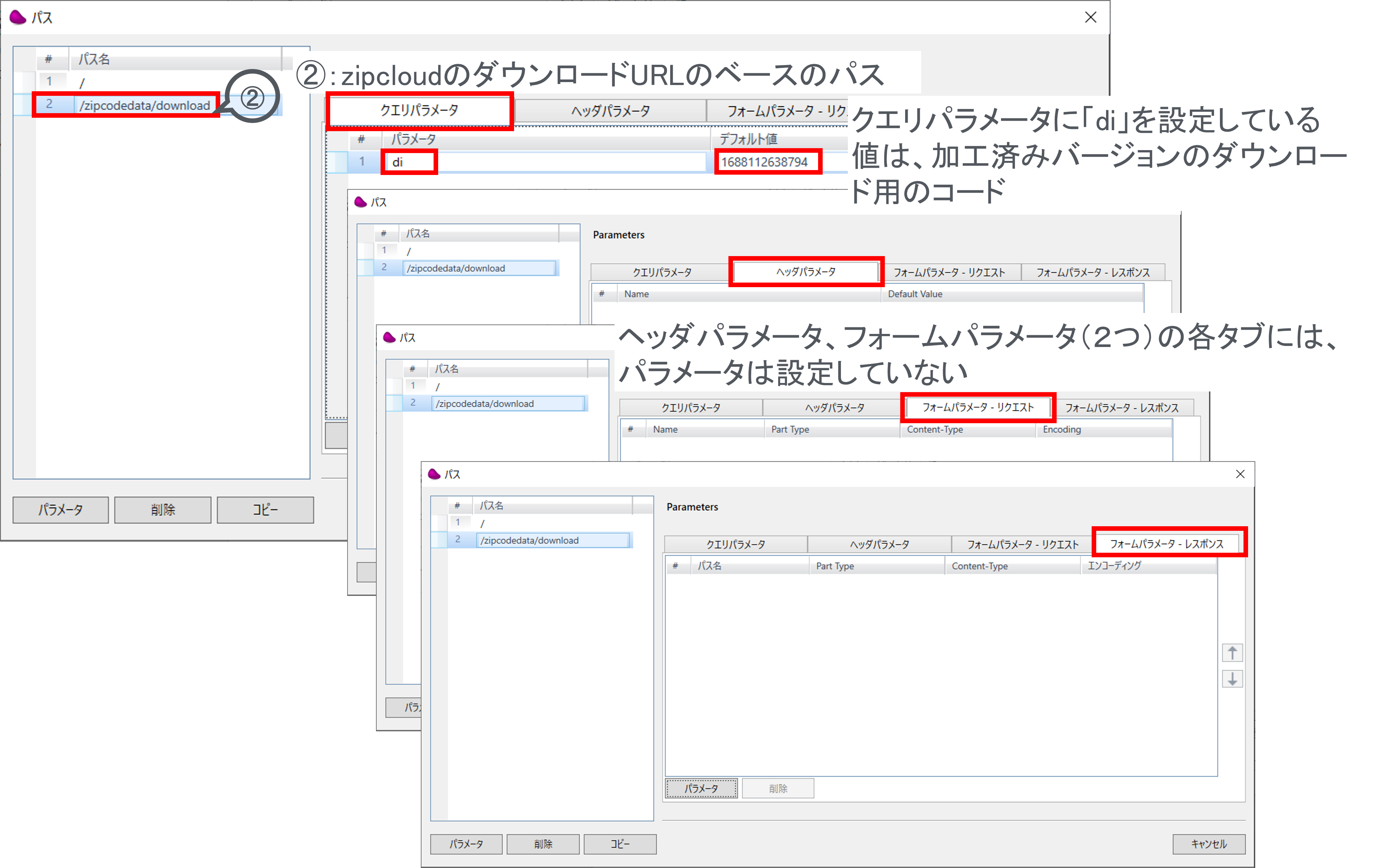Click パラメータ button below the front window's parameter table
Viewport: 1377px width, 868px height.
coord(701,788)
